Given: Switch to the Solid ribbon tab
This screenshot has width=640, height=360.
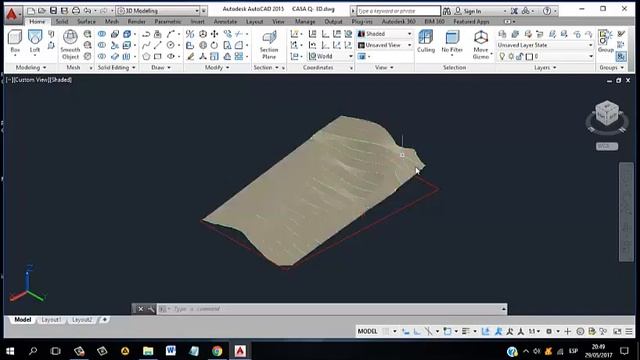Looking at the screenshot, I should [62, 22].
